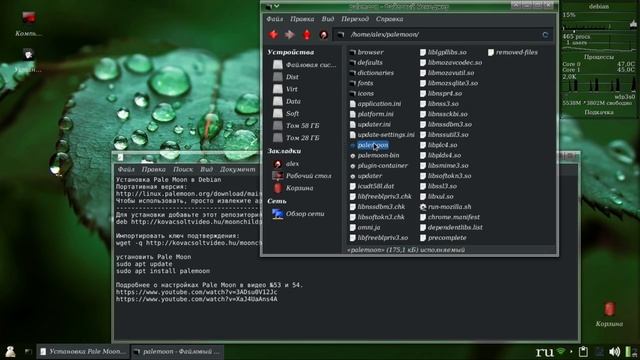Select the libnss3.so file
Image resolution: width=640 pixels, height=360 pixels.
pos(440,104)
